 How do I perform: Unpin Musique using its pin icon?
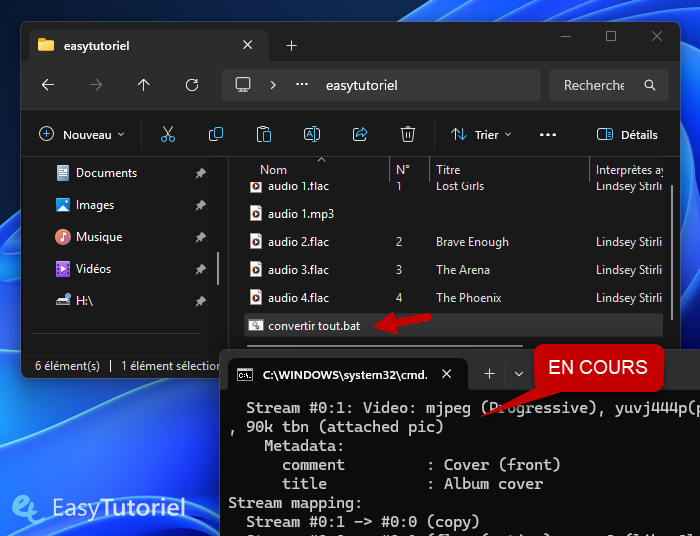tap(200, 237)
